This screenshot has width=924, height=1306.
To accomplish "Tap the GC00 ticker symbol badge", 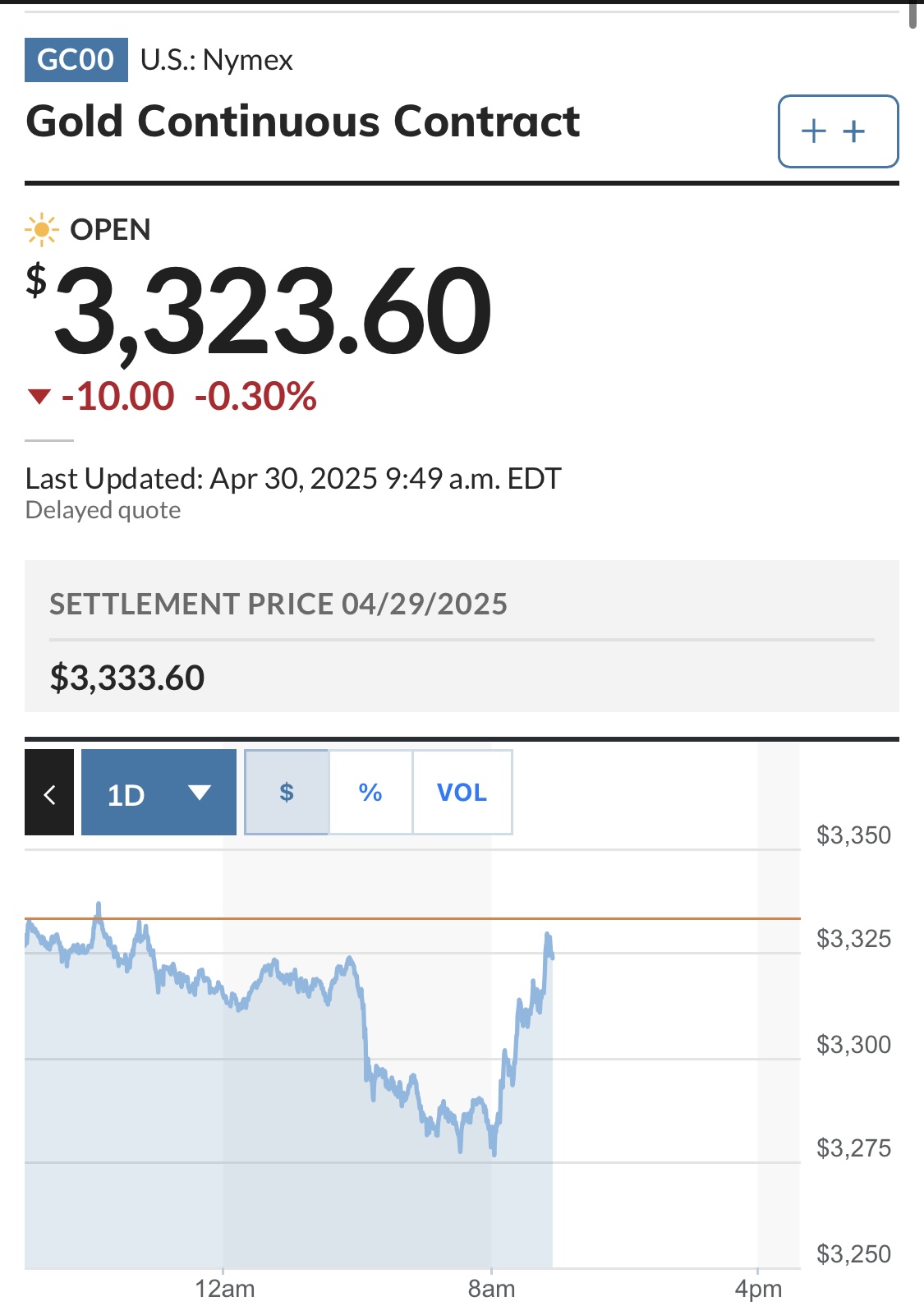I will tap(76, 60).
